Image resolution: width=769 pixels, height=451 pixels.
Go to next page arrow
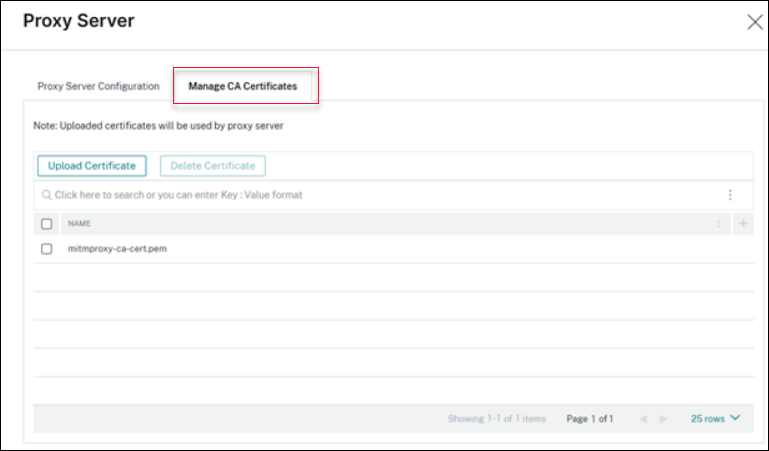[663, 419]
